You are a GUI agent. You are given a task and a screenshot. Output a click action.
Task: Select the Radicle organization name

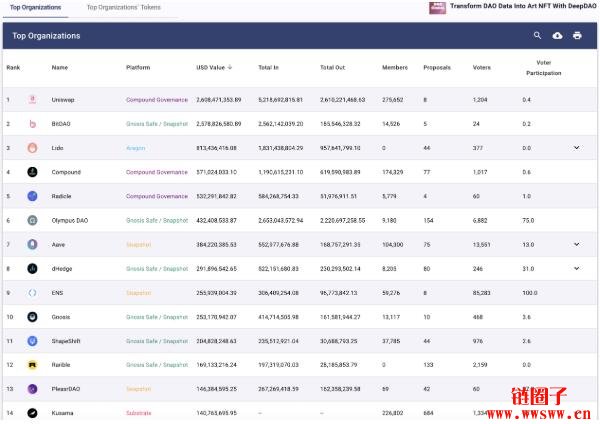[61, 196]
